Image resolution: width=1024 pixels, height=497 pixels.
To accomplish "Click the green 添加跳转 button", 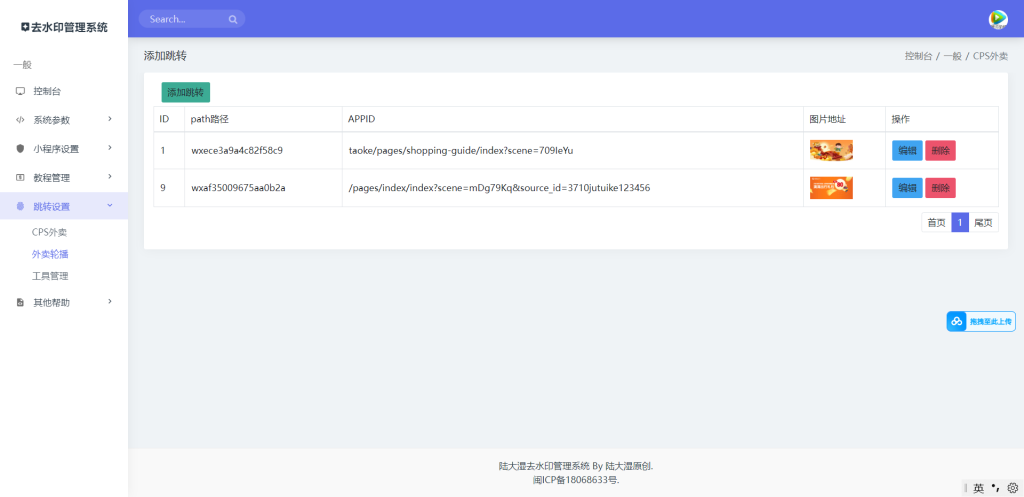I will (185, 92).
